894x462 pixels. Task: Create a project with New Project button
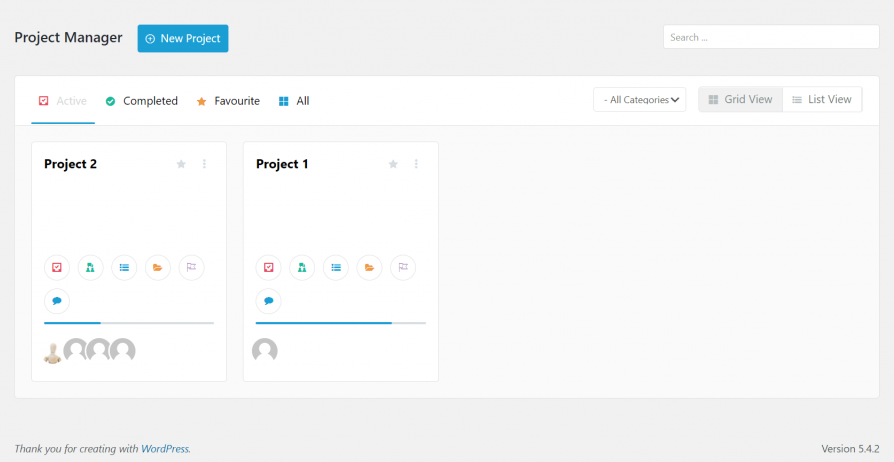point(183,39)
